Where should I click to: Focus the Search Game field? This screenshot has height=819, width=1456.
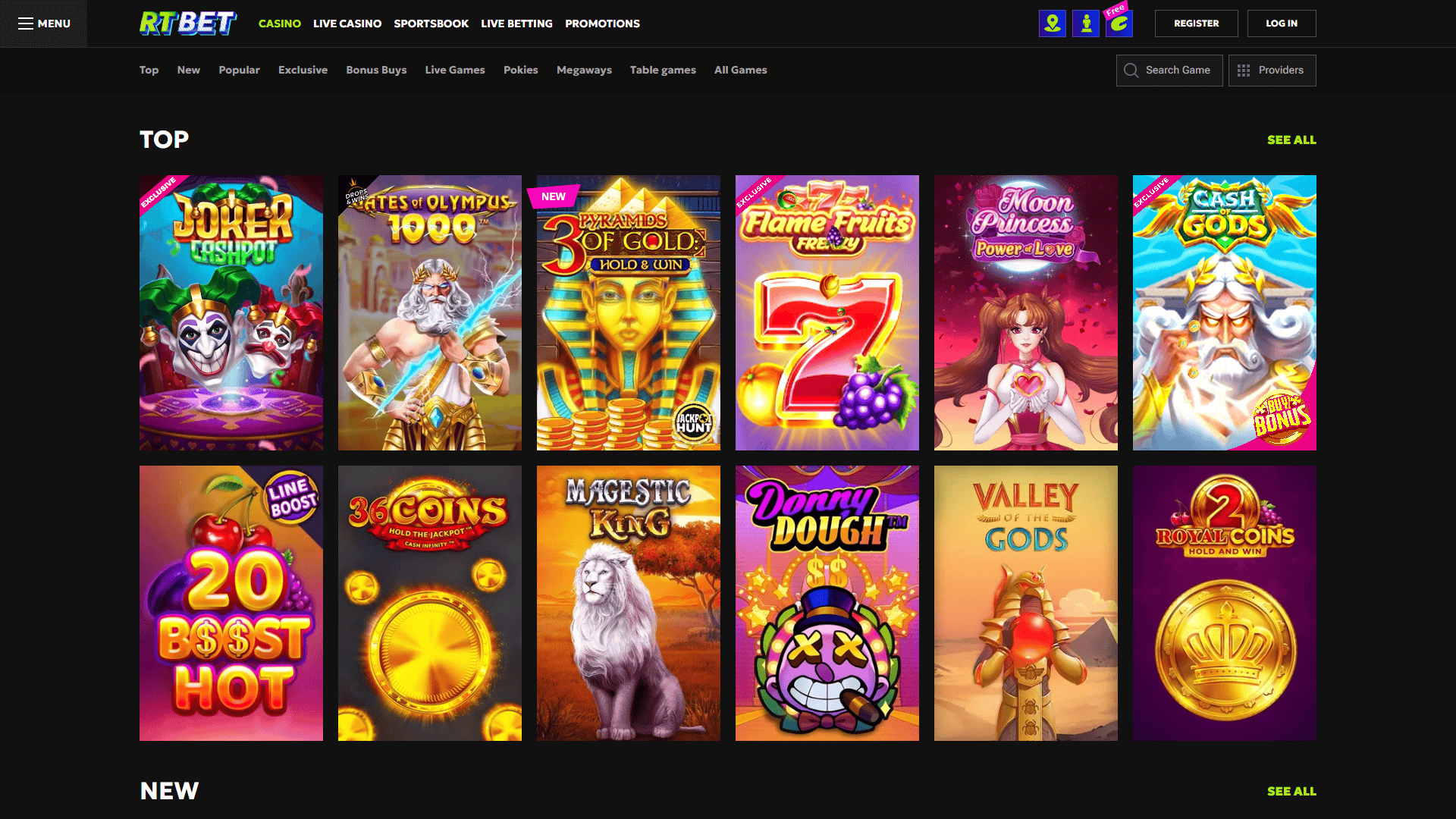pos(1169,71)
